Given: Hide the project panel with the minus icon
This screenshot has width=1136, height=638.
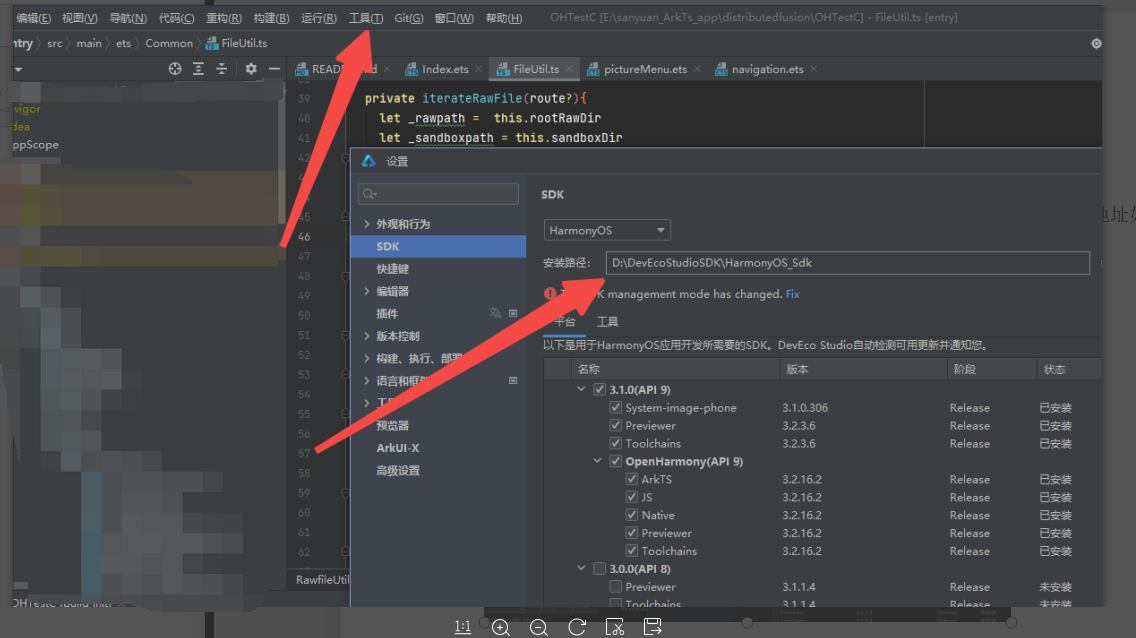Looking at the screenshot, I should tap(274, 69).
